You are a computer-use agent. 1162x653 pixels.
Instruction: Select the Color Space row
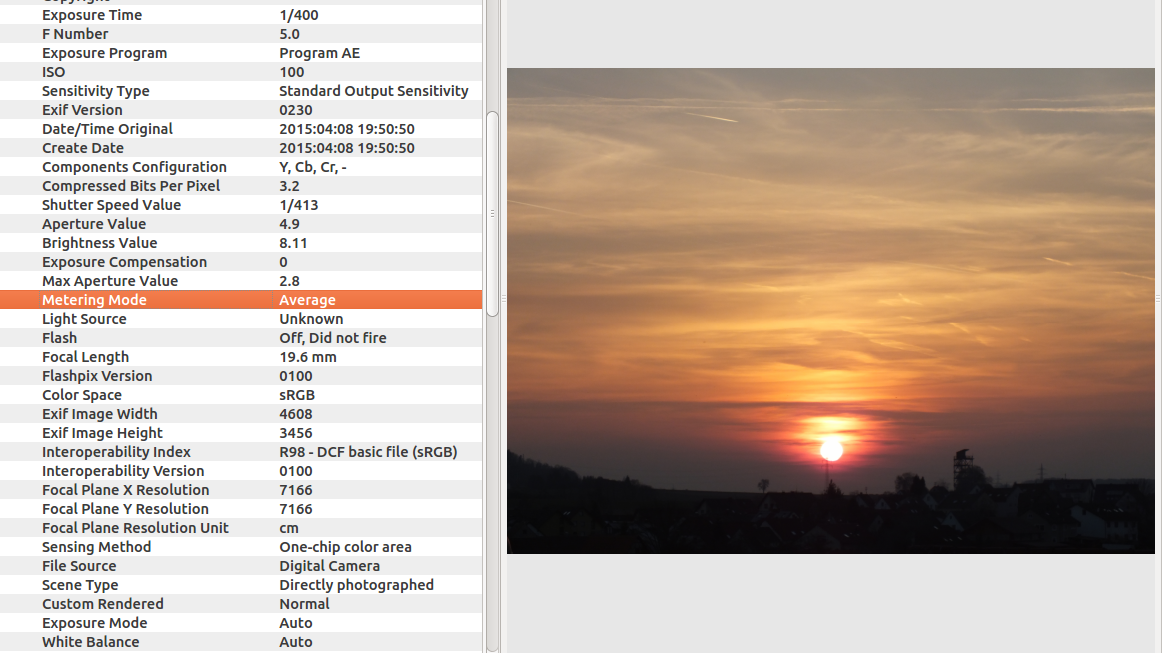click(241, 395)
